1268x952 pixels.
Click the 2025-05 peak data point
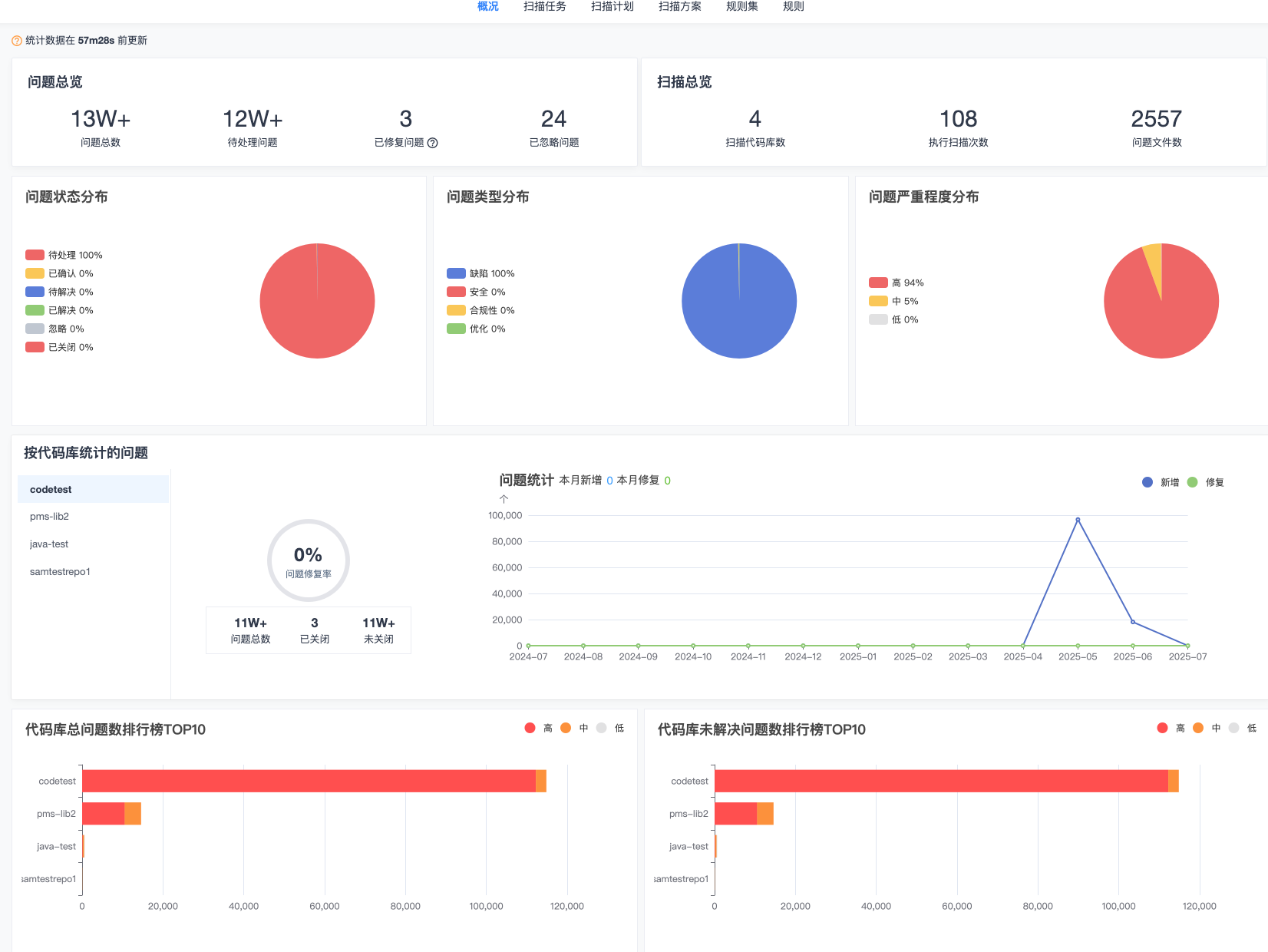[1078, 520]
